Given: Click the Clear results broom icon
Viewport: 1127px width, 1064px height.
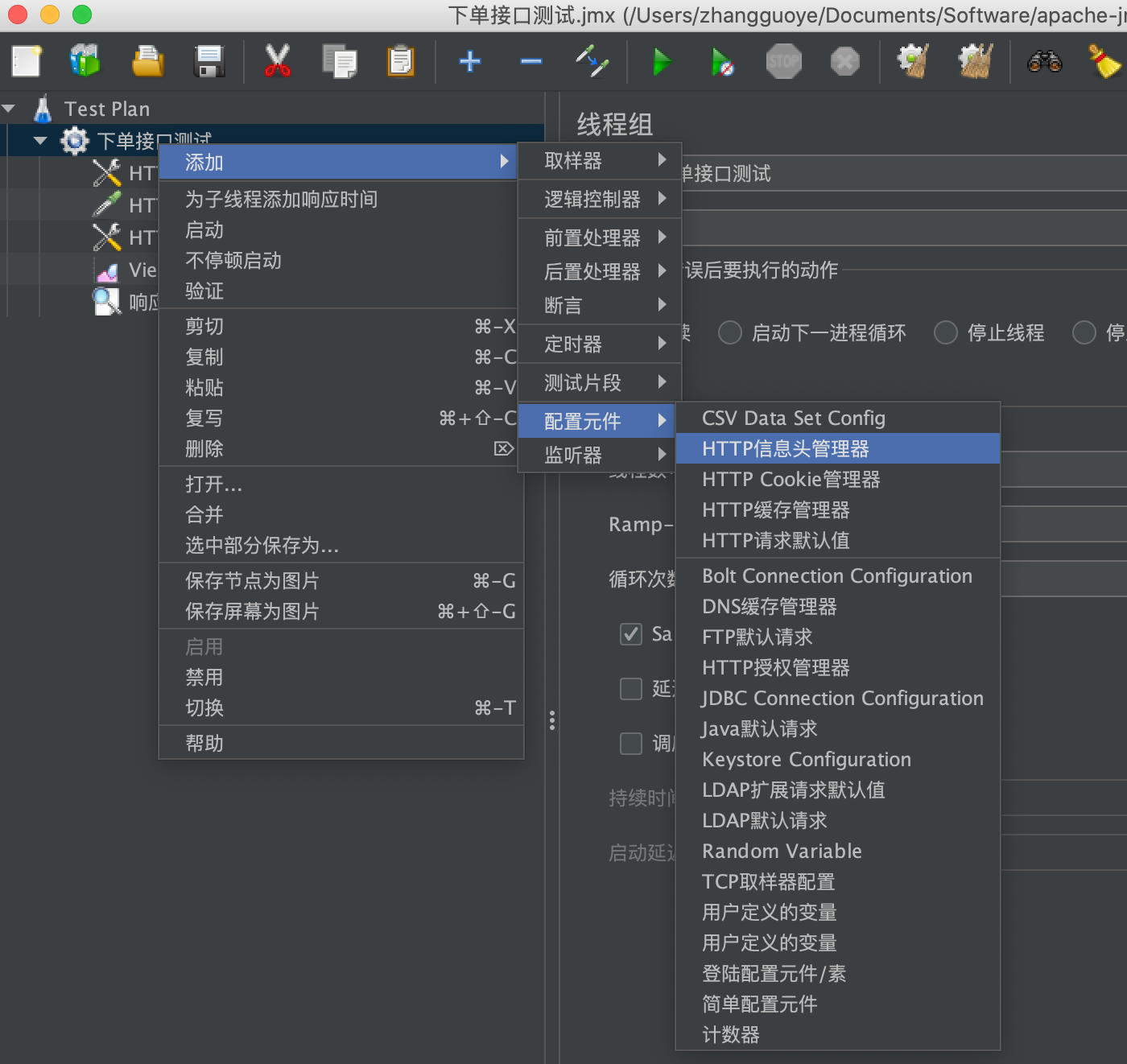Looking at the screenshot, I should (x=914, y=61).
